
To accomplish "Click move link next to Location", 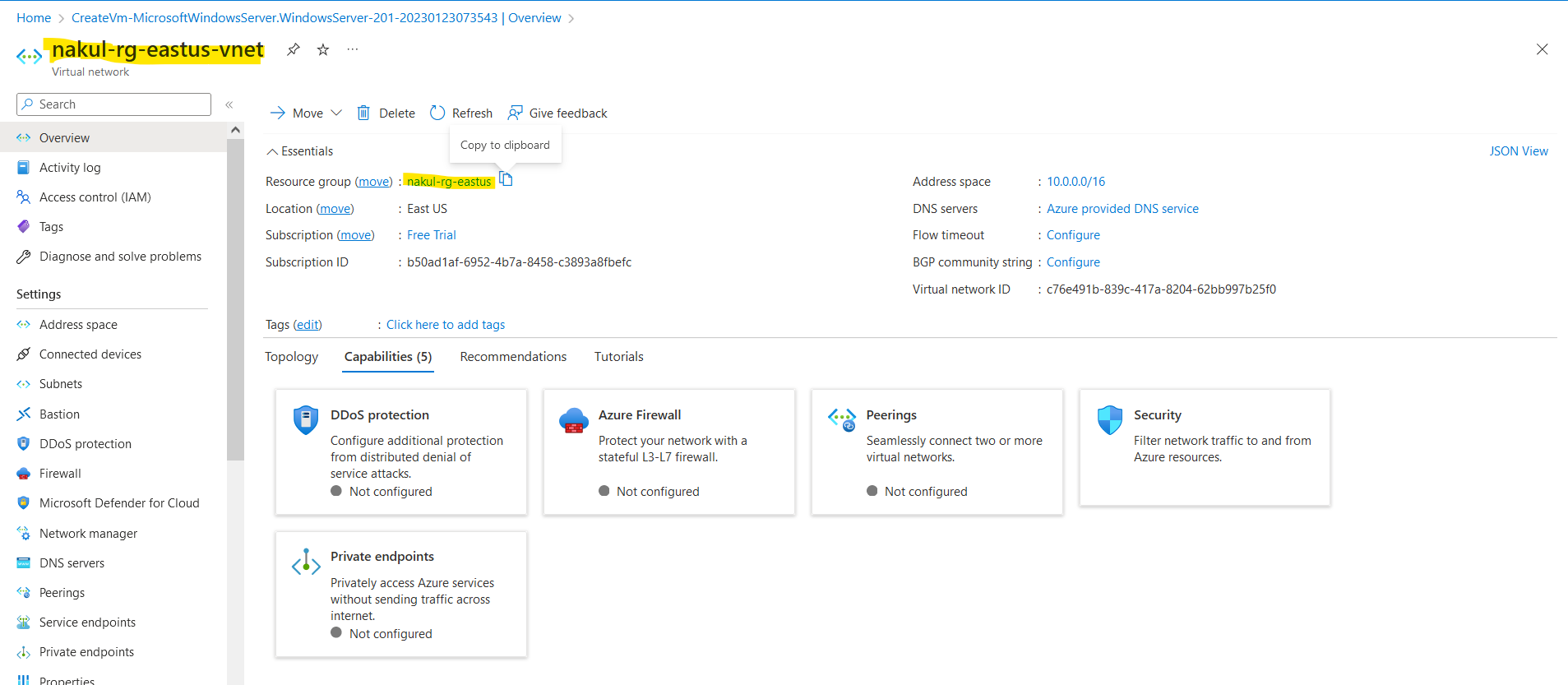I will 335,209.
